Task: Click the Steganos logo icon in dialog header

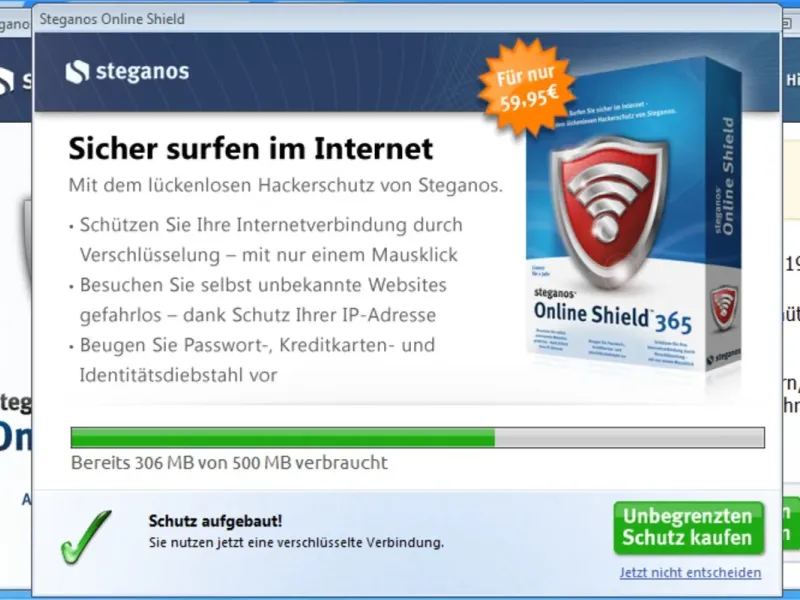Action: 78,72
